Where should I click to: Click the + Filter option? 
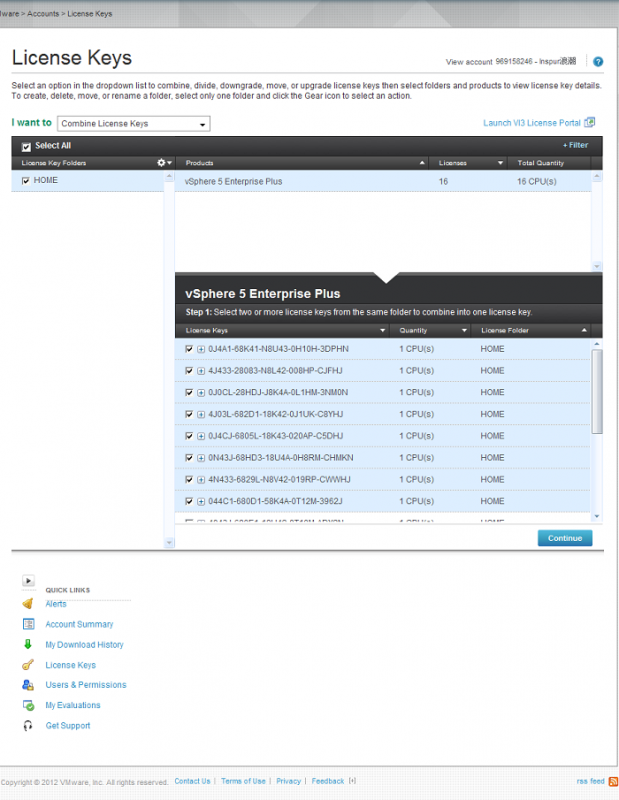tap(575, 146)
